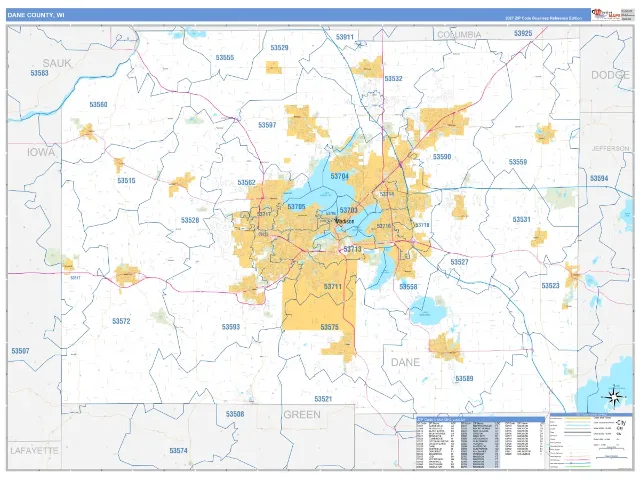Click ZIP code label 53597
Viewport: 640px width, 480px height.
(x=267, y=125)
